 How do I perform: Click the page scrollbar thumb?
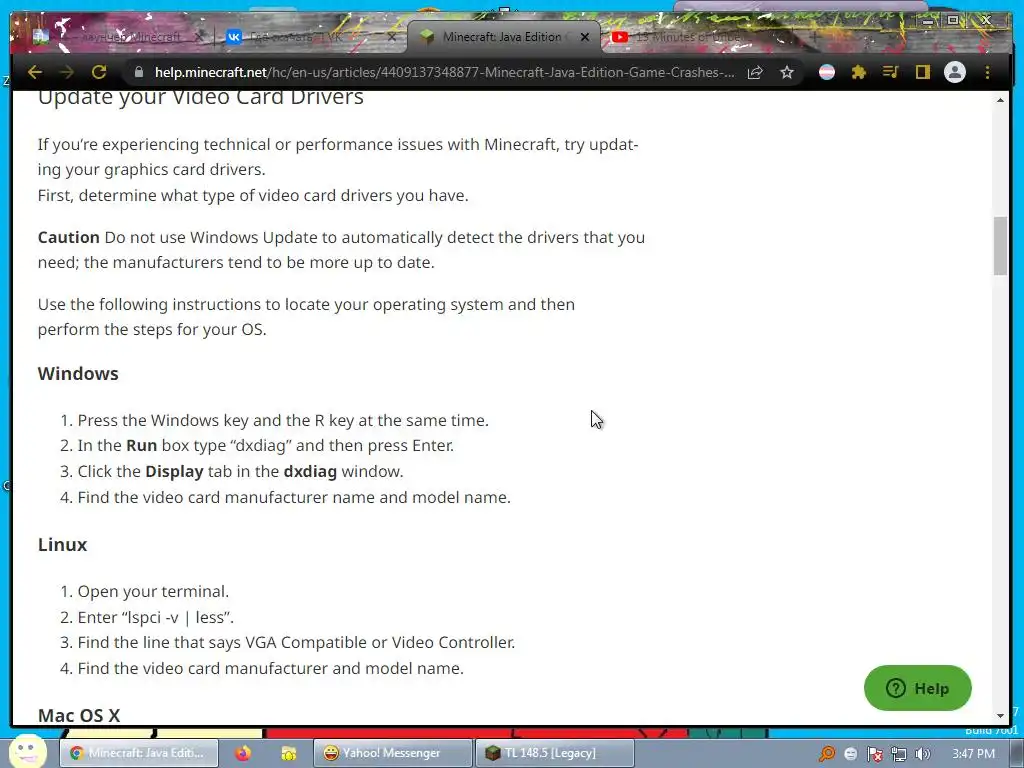coord(1000,246)
